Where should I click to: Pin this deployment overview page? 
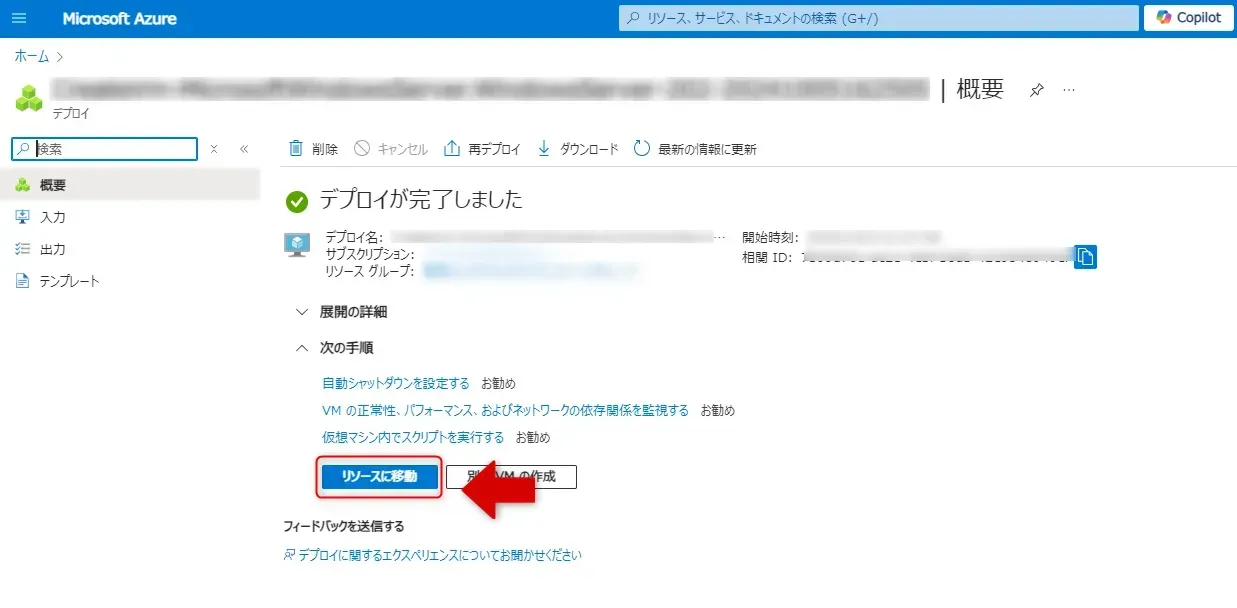click(1037, 90)
